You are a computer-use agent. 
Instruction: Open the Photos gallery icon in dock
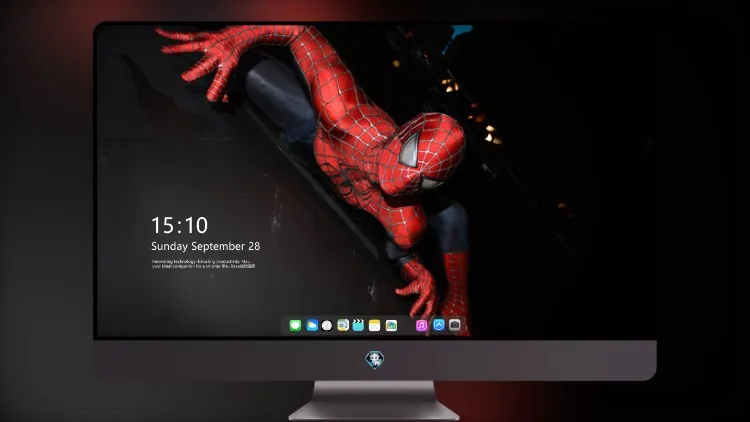[x=391, y=326]
